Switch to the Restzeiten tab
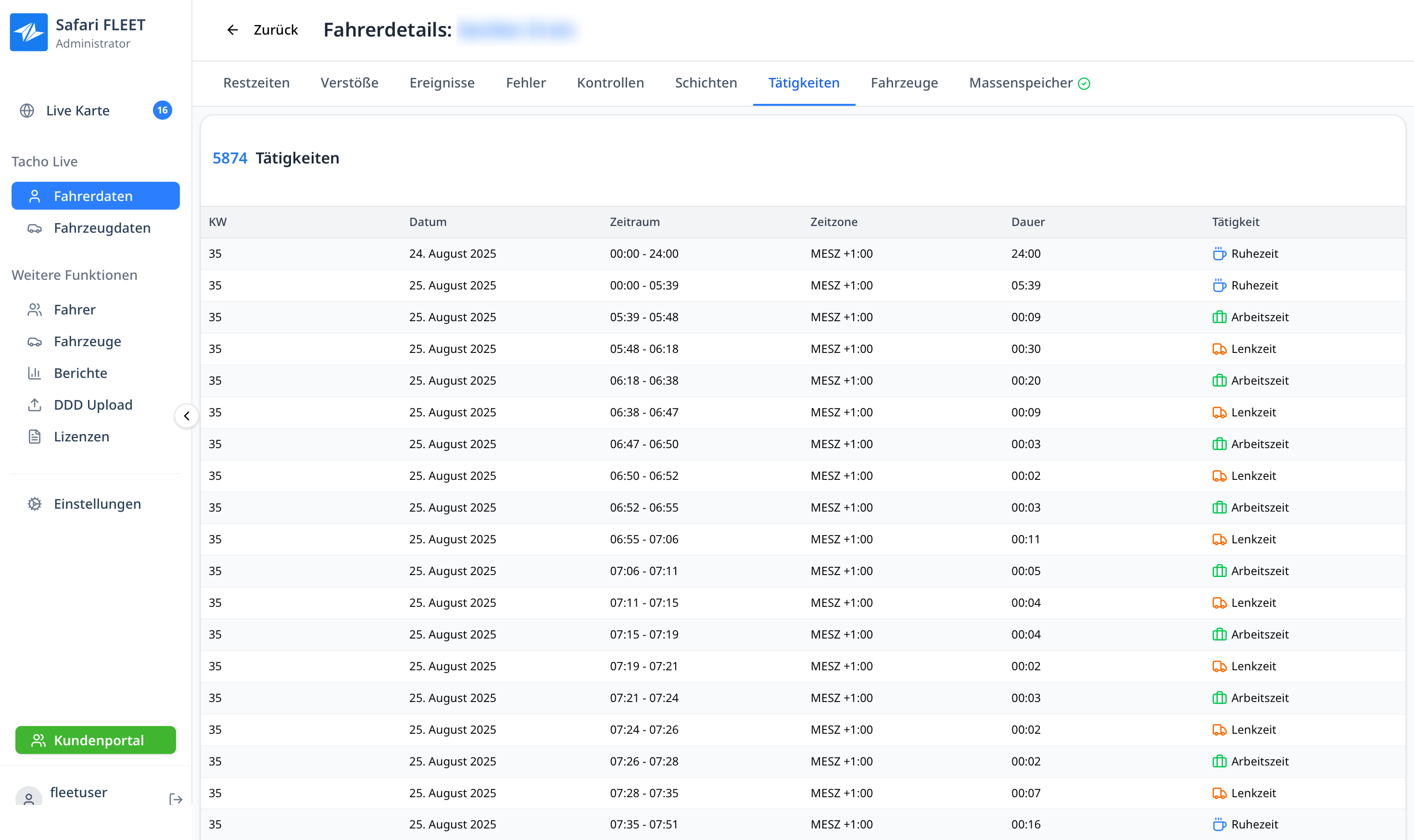 [256, 83]
